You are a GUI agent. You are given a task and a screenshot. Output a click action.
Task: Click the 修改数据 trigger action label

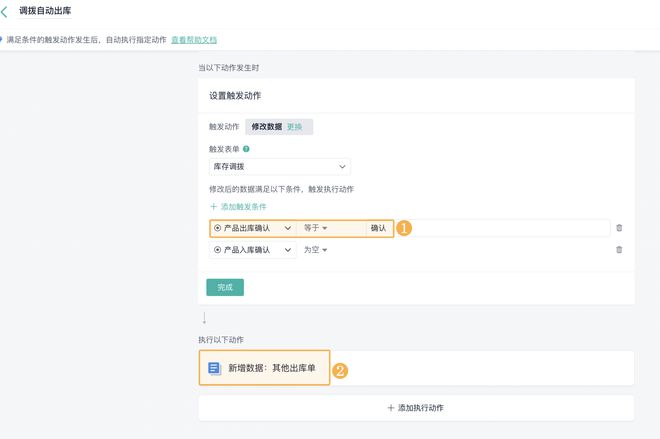266,127
